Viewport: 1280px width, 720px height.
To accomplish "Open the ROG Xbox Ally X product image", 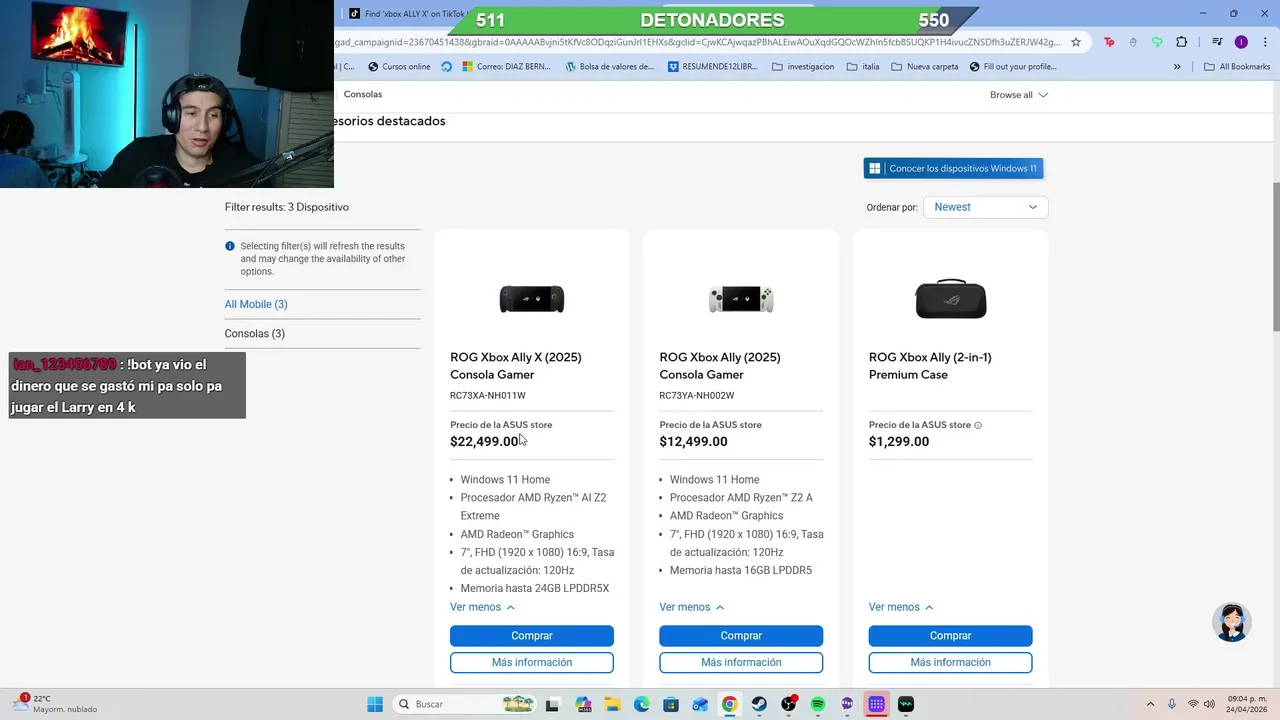I will pyautogui.click(x=532, y=299).
